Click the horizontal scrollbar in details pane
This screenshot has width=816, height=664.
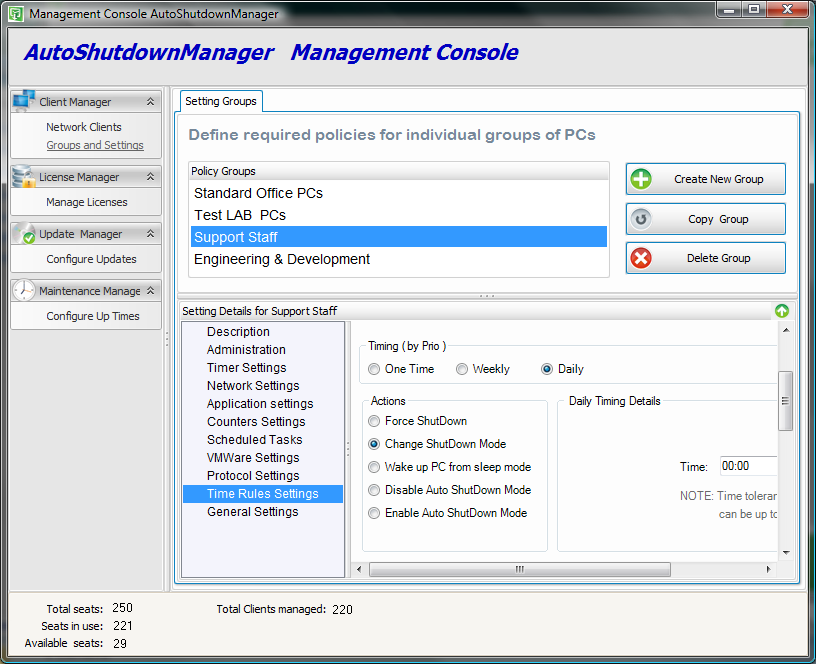point(520,569)
